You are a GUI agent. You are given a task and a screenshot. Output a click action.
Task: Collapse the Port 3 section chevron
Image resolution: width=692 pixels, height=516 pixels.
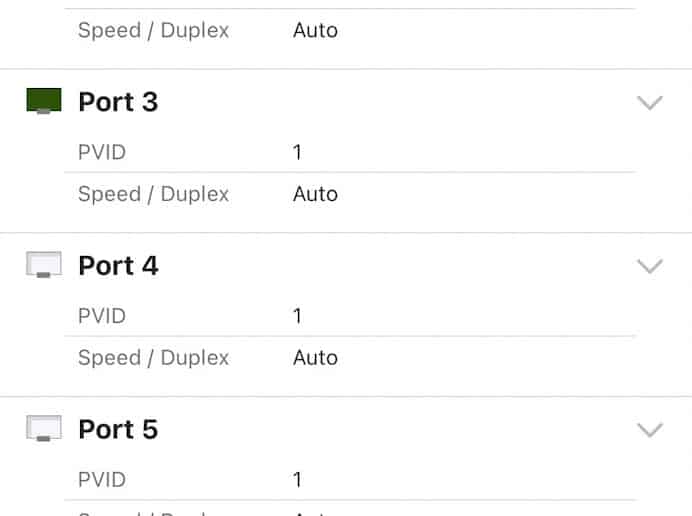coord(650,102)
